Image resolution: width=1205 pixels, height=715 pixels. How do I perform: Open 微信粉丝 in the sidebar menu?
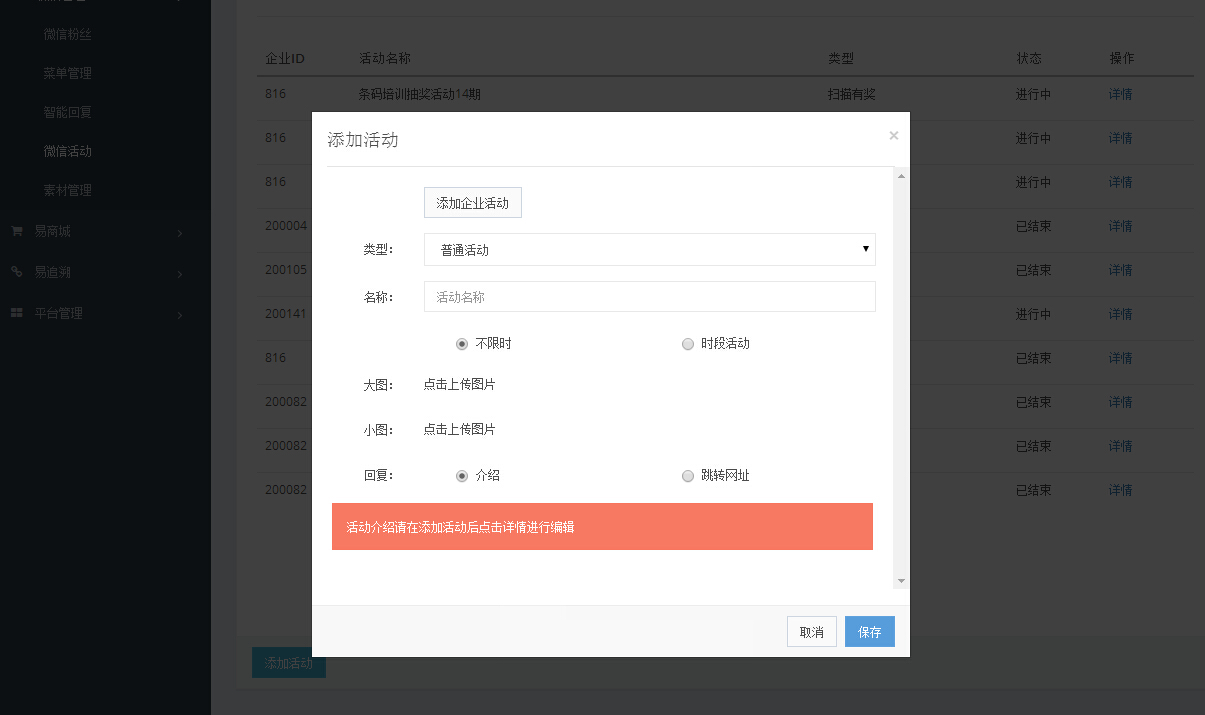point(68,35)
